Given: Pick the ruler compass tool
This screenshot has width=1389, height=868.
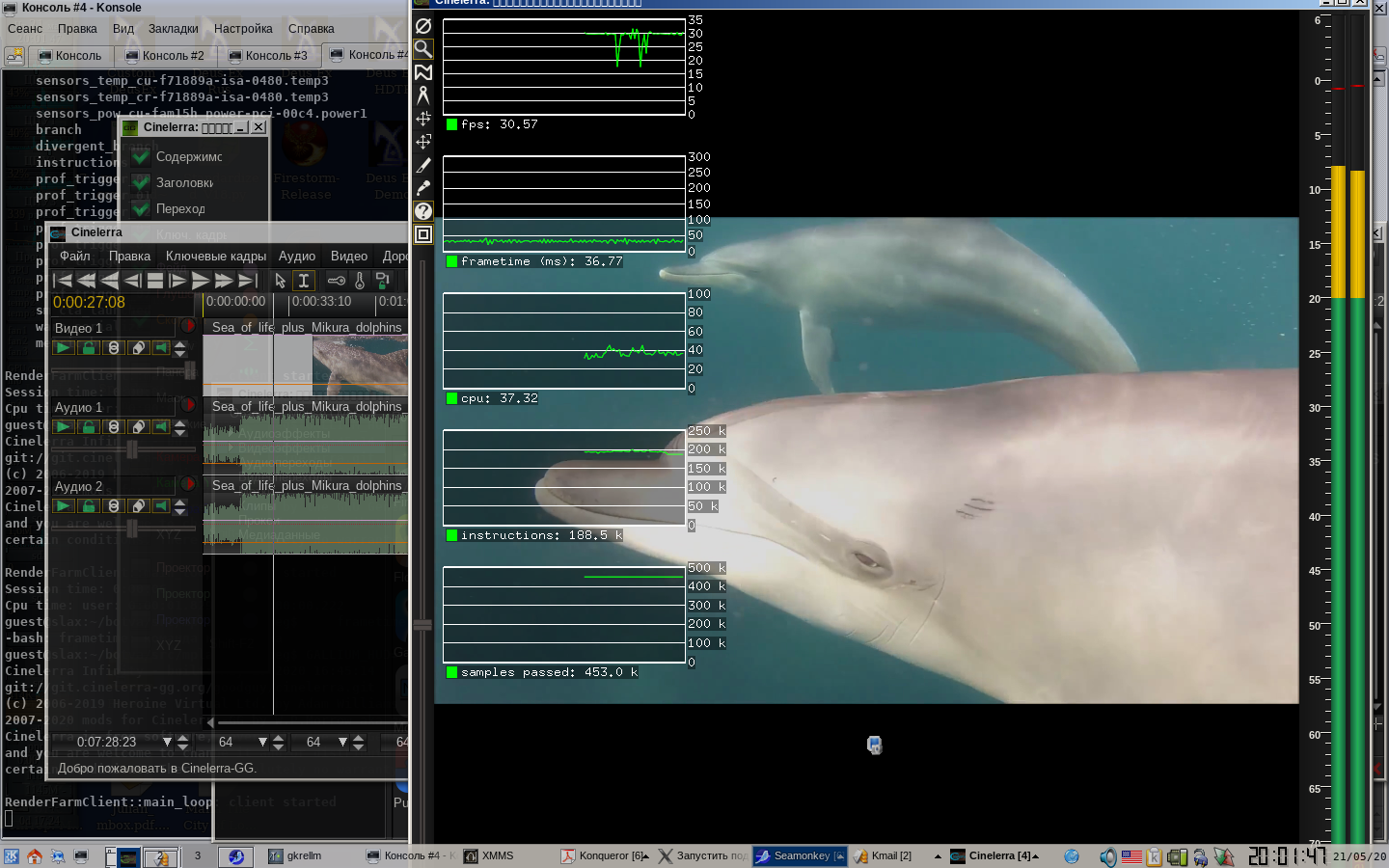Looking at the screenshot, I should pos(423,95).
